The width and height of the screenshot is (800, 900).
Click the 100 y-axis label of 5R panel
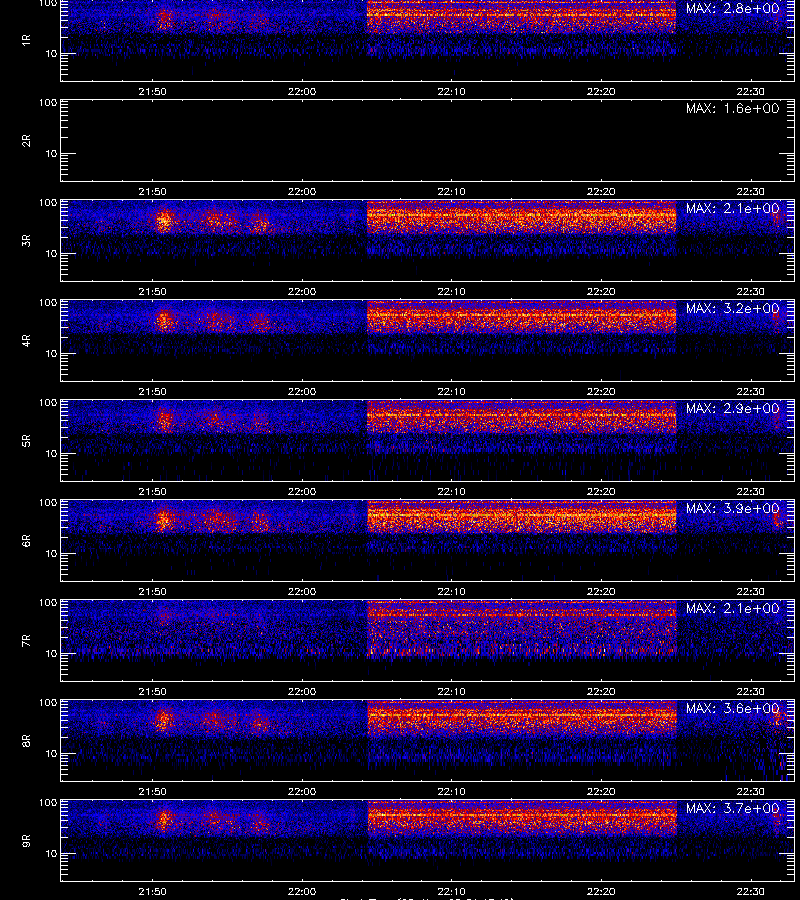48,403
